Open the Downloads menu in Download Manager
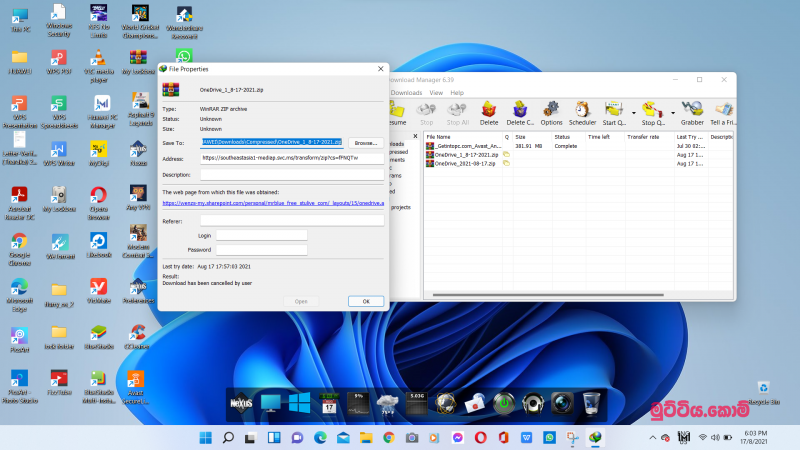 coord(406,93)
